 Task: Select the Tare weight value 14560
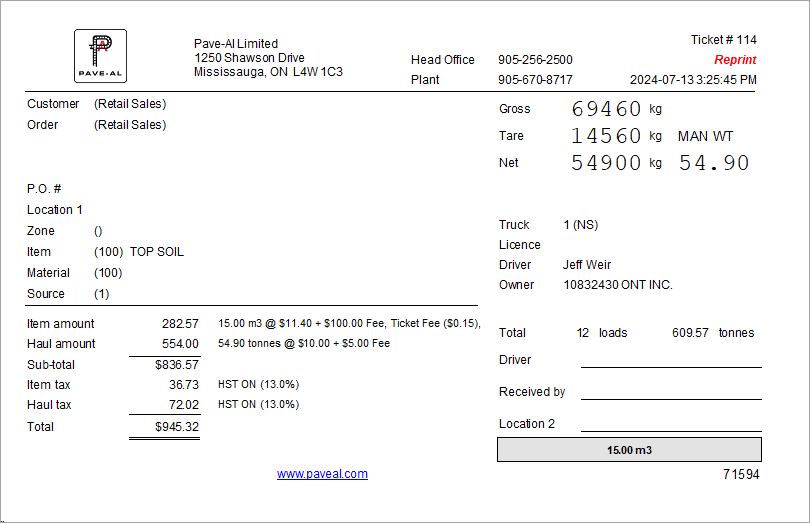tap(606, 136)
